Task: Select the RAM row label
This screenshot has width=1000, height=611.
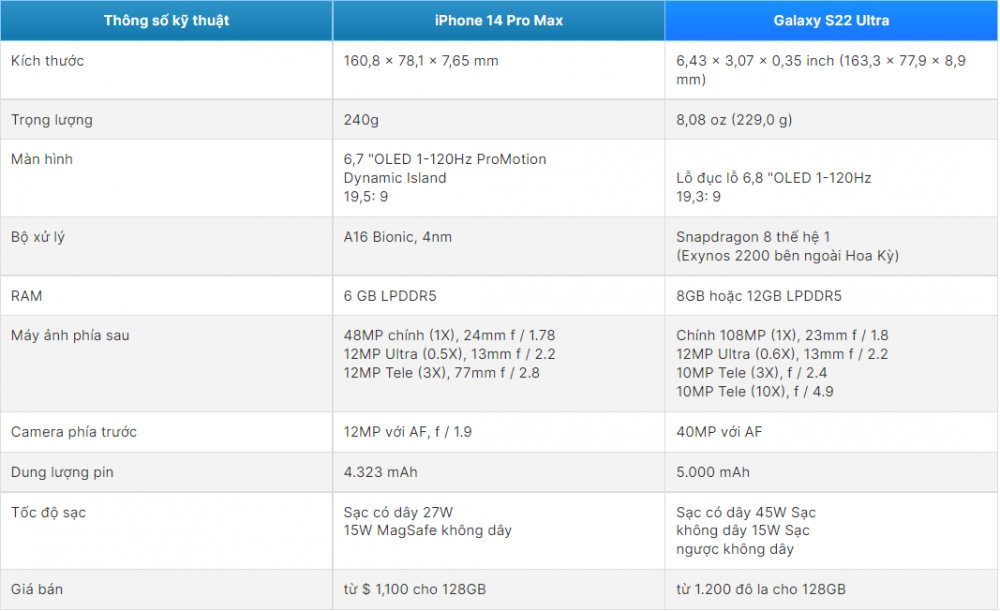Action: pyautogui.click(x=26, y=296)
